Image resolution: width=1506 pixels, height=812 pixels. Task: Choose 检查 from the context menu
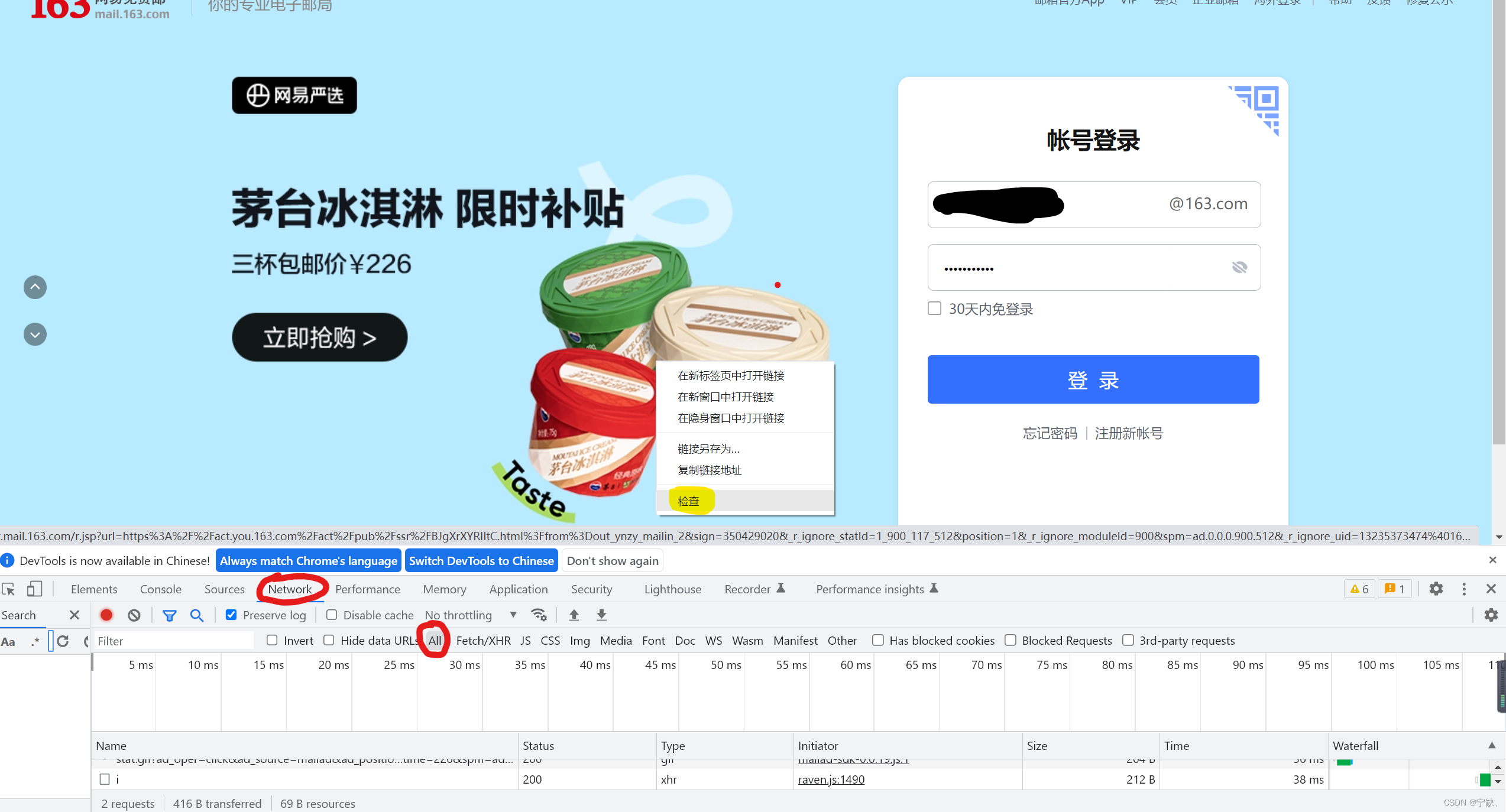689,501
